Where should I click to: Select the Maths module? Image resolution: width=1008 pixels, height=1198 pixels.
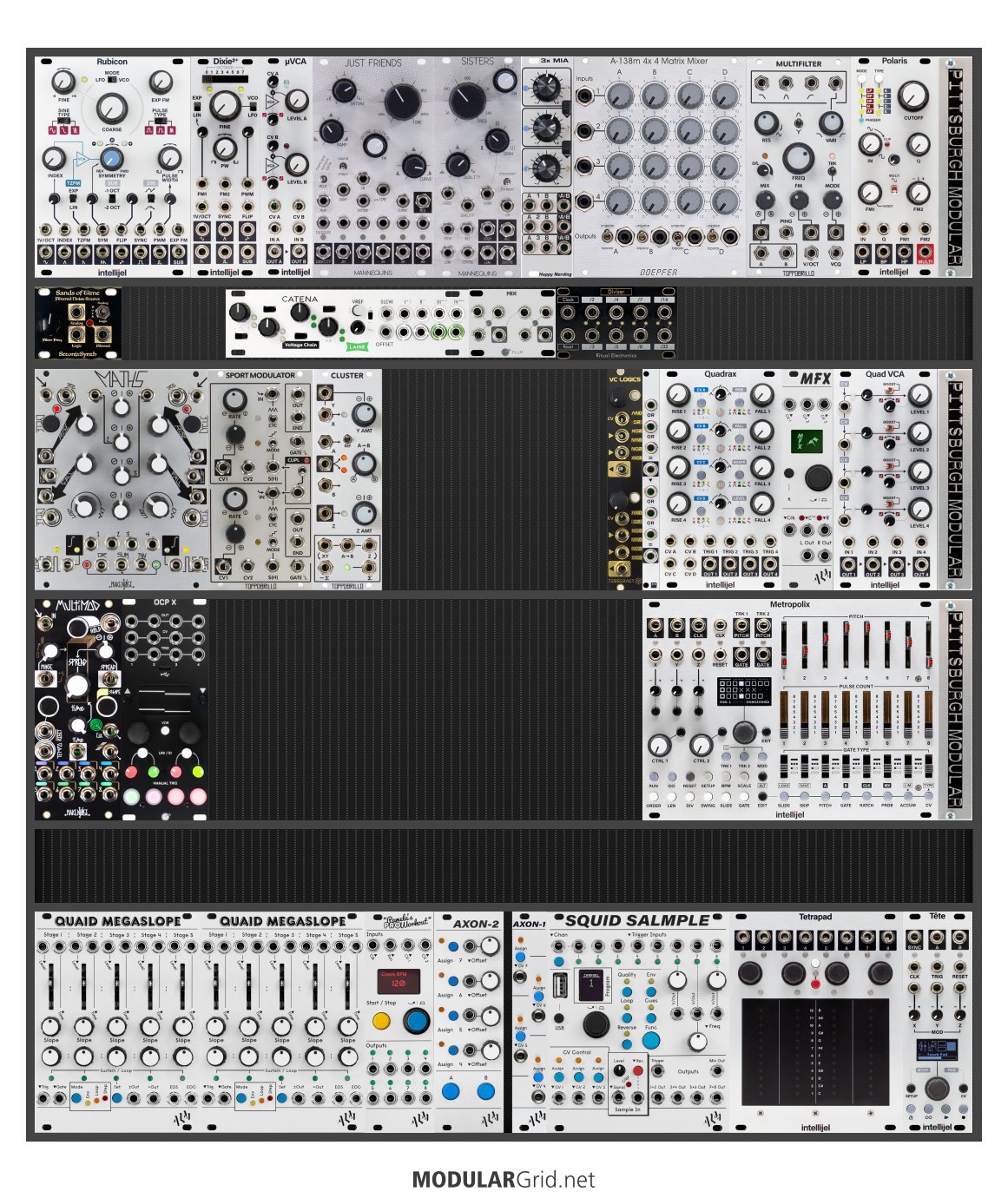click(x=122, y=480)
